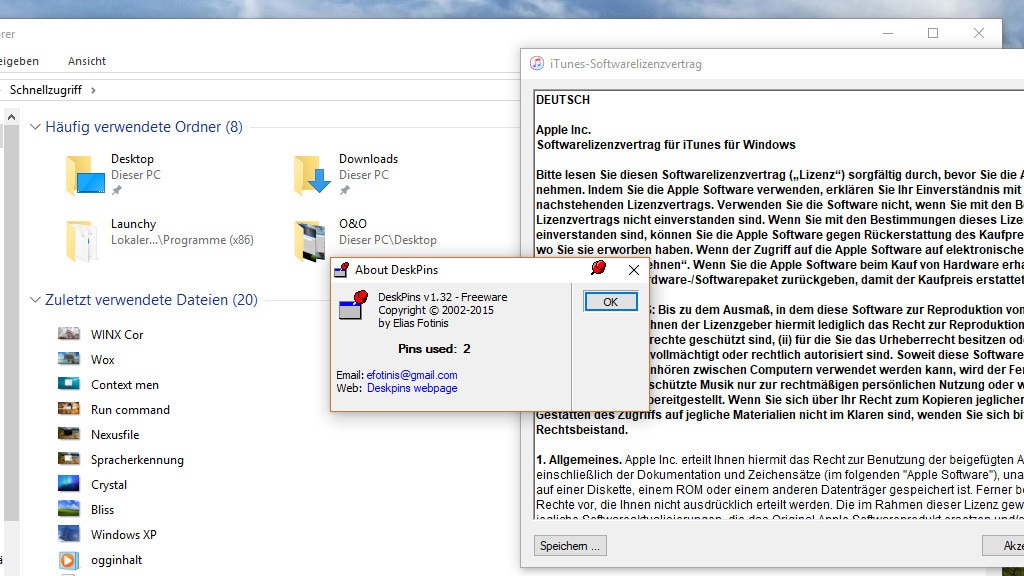Click Softwarelizenzvertrag für iTunes für Windows line
1024x576 pixels.
click(666, 145)
